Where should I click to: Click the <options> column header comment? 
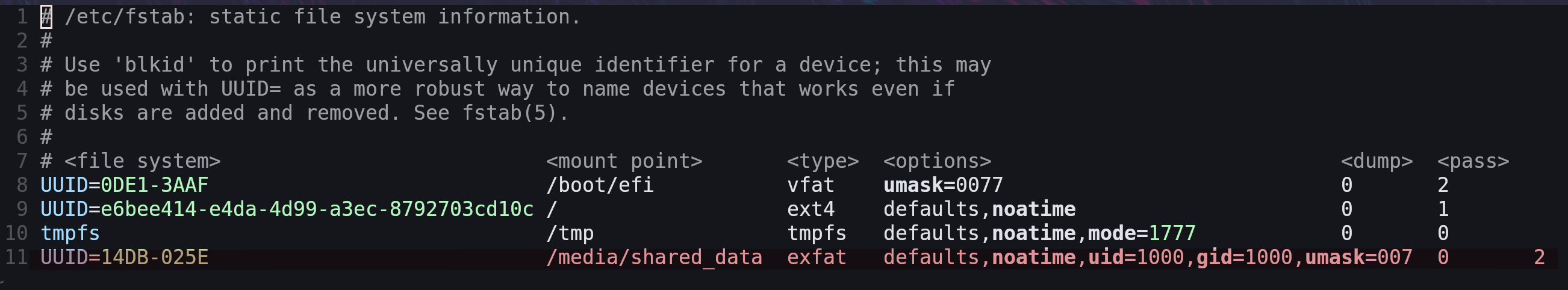point(938,161)
